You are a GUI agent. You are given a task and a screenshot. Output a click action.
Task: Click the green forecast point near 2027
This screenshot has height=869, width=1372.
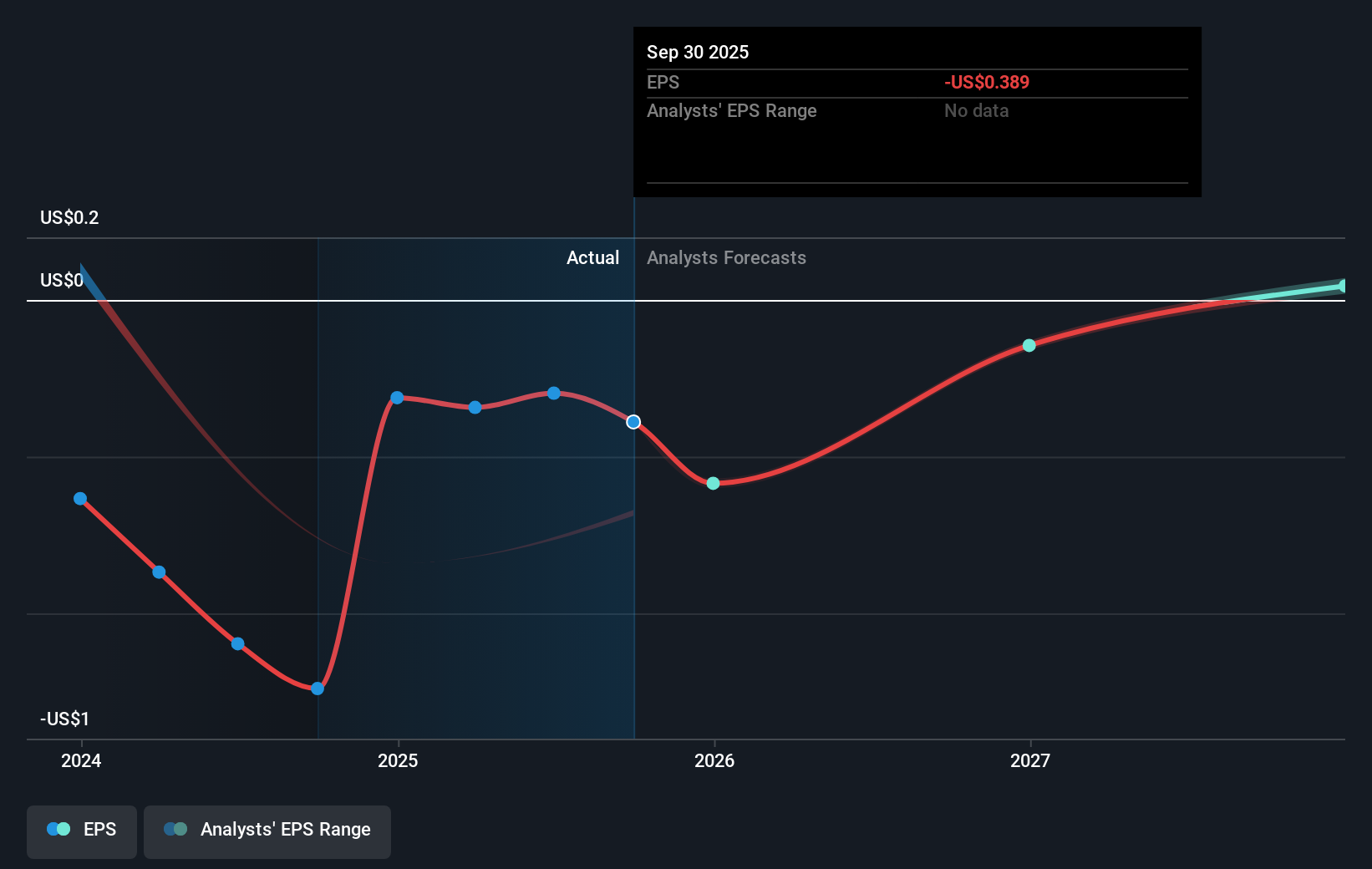(1029, 344)
